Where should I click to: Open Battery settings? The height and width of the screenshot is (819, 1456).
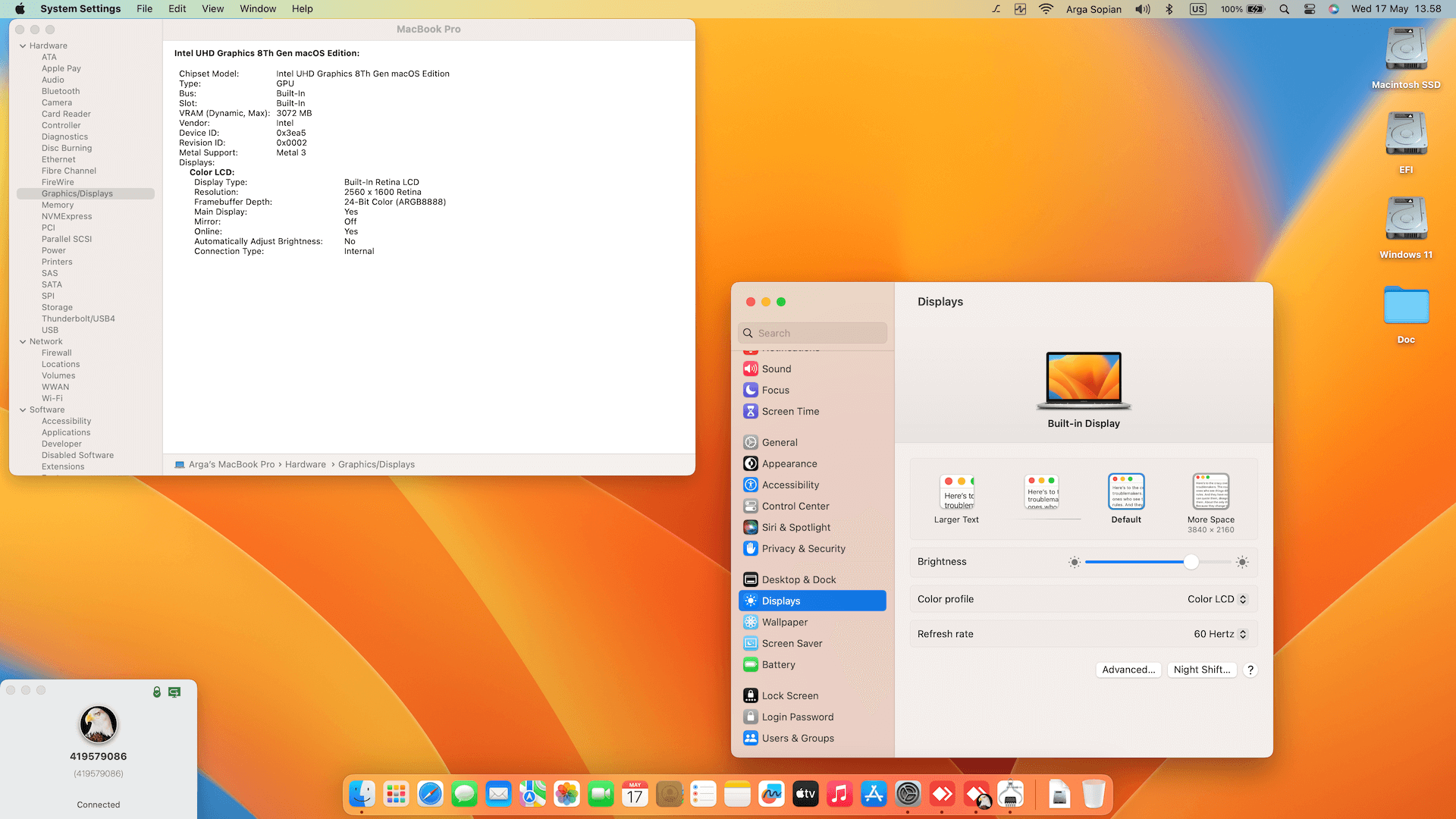coord(778,664)
